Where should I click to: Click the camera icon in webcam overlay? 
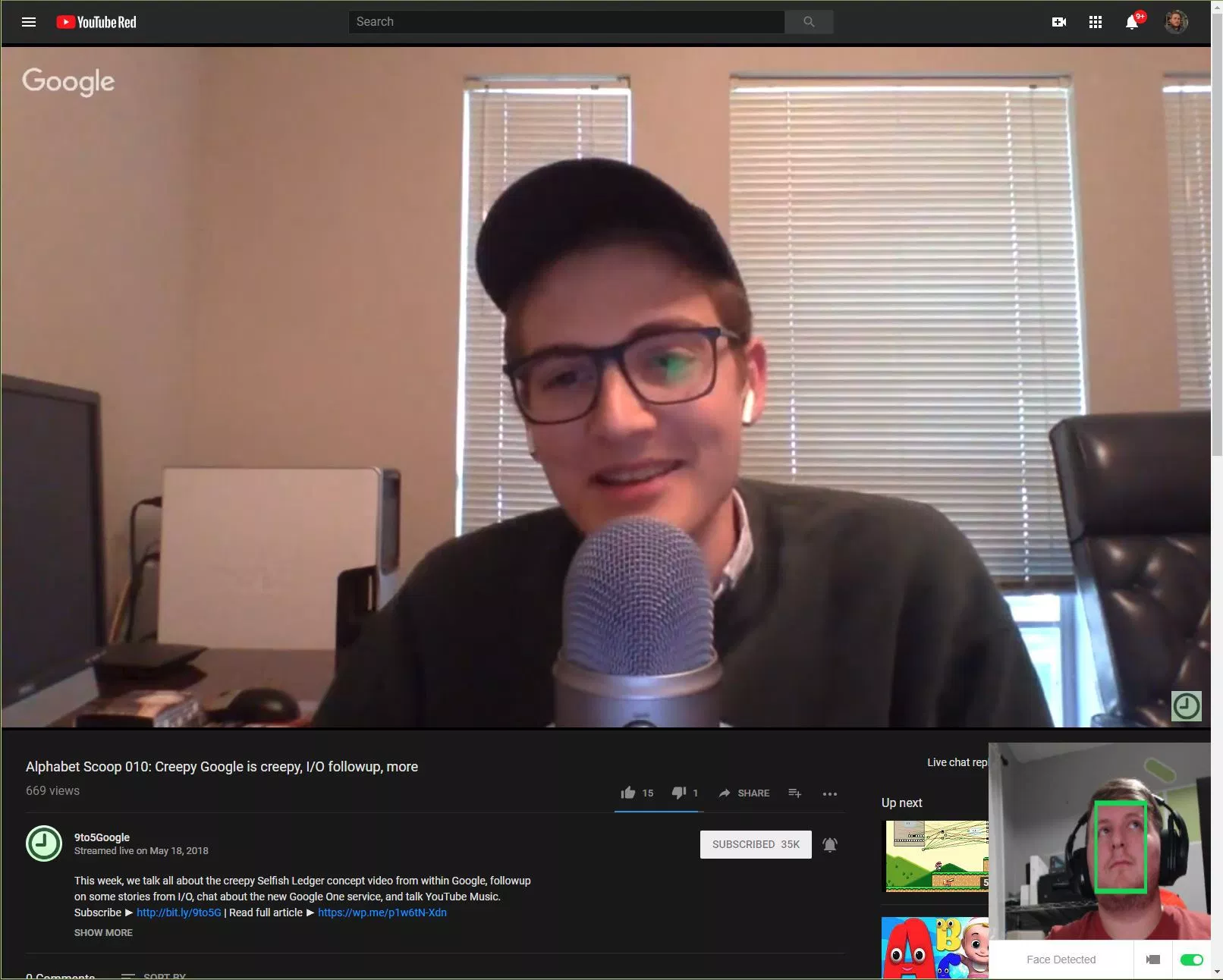pos(1153,960)
